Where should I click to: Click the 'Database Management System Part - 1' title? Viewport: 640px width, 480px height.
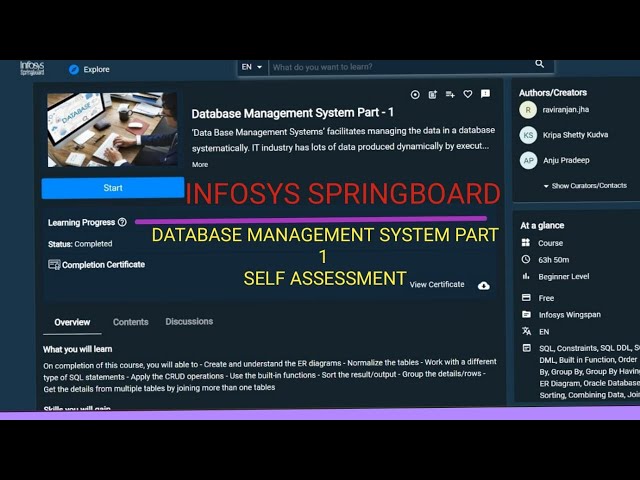292,113
